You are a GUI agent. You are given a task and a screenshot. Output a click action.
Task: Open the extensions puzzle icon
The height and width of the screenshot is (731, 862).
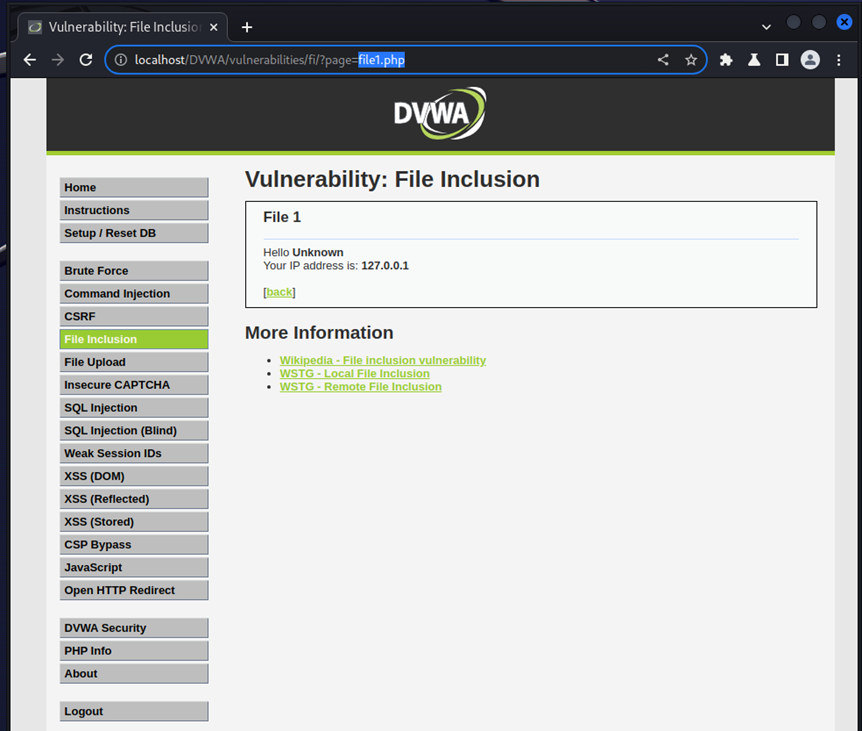pos(726,60)
